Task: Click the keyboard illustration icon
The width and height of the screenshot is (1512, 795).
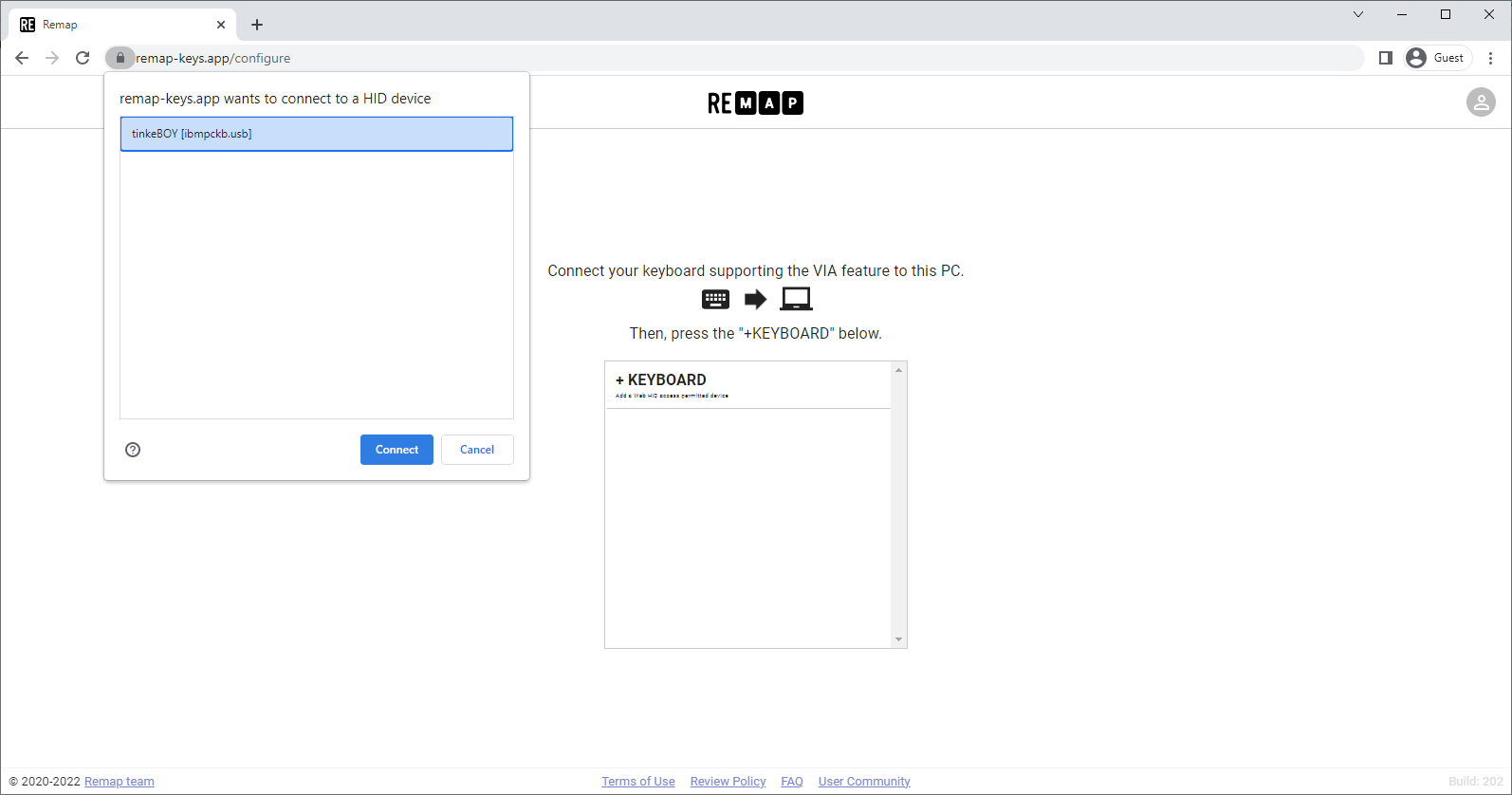Action: click(x=715, y=300)
